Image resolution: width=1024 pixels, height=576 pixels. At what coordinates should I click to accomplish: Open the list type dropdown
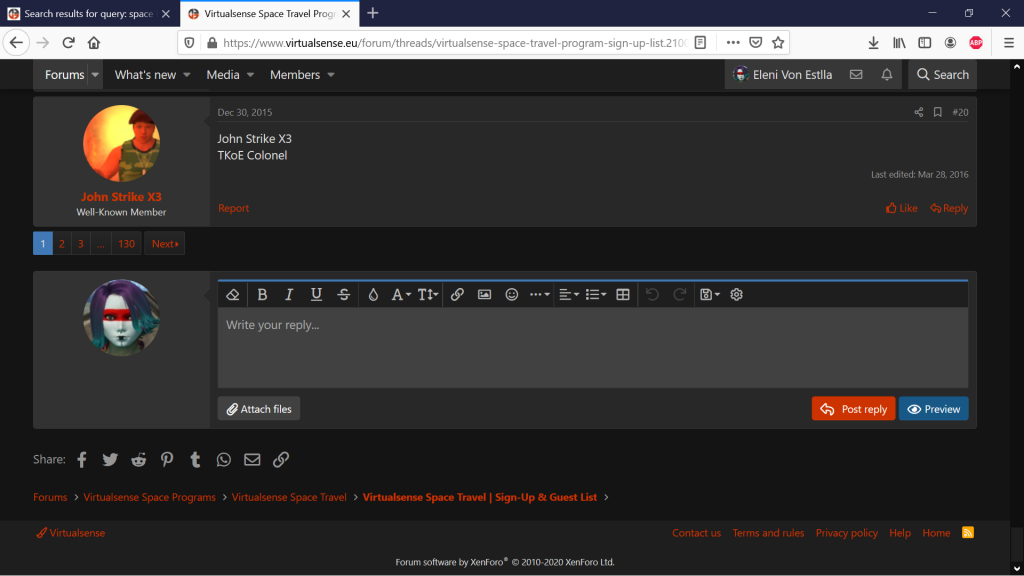click(596, 295)
